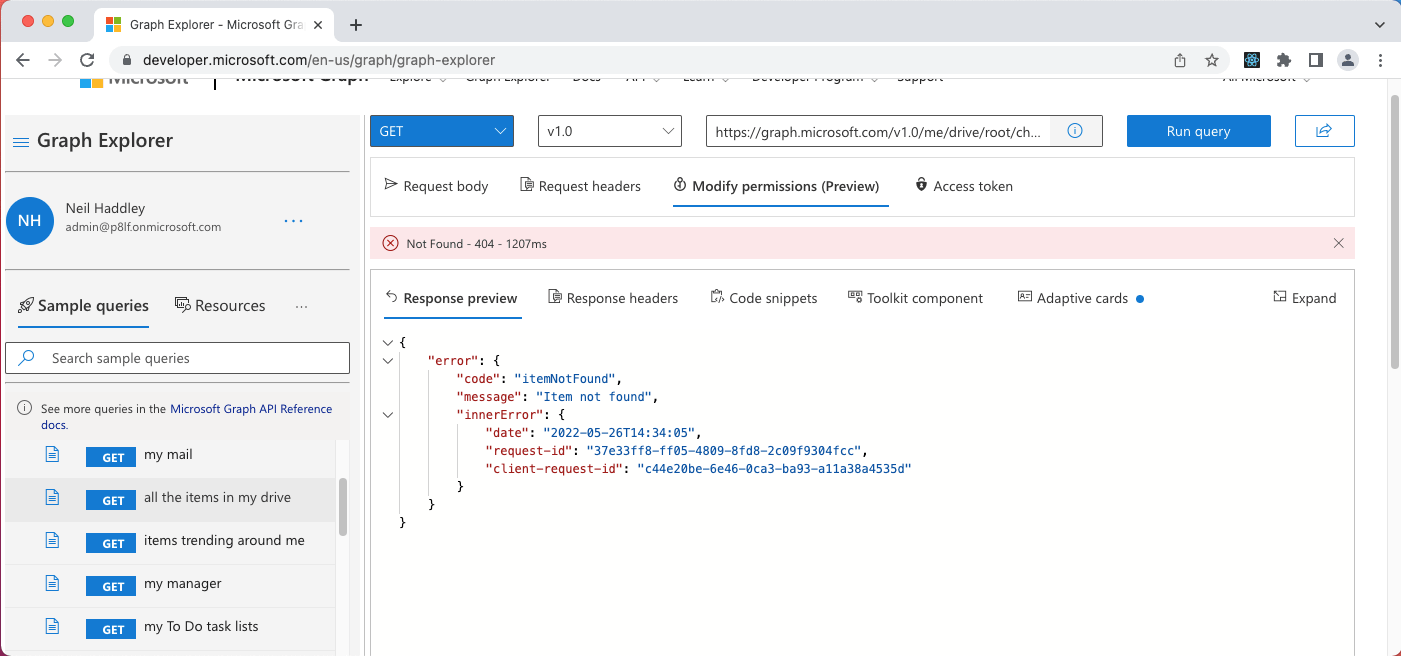Dismiss the Not Found error banner
The height and width of the screenshot is (656, 1401).
(x=1339, y=243)
